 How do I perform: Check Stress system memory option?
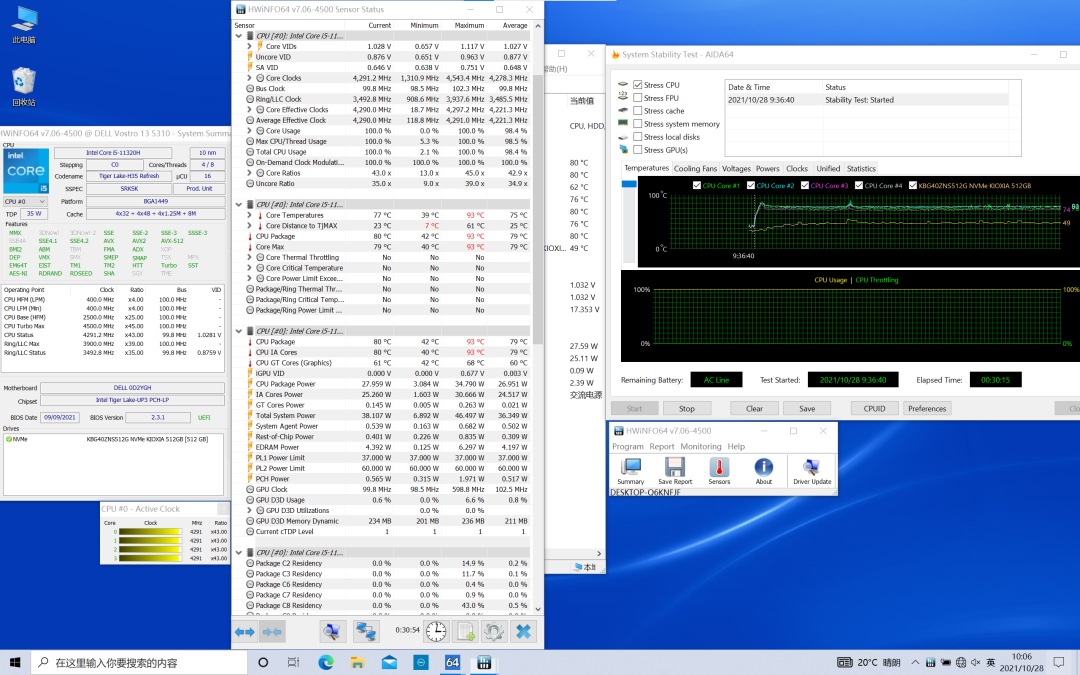pyautogui.click(x=638, y=124)
